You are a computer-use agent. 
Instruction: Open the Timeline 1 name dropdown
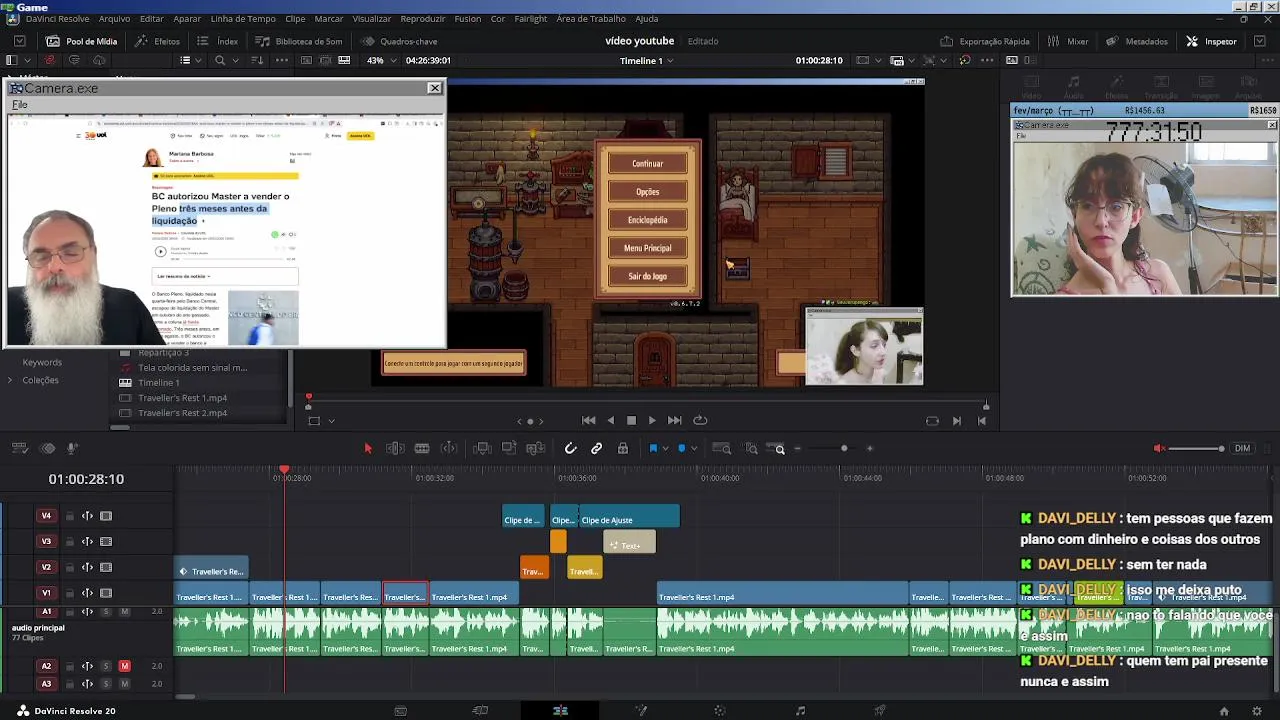647,60
